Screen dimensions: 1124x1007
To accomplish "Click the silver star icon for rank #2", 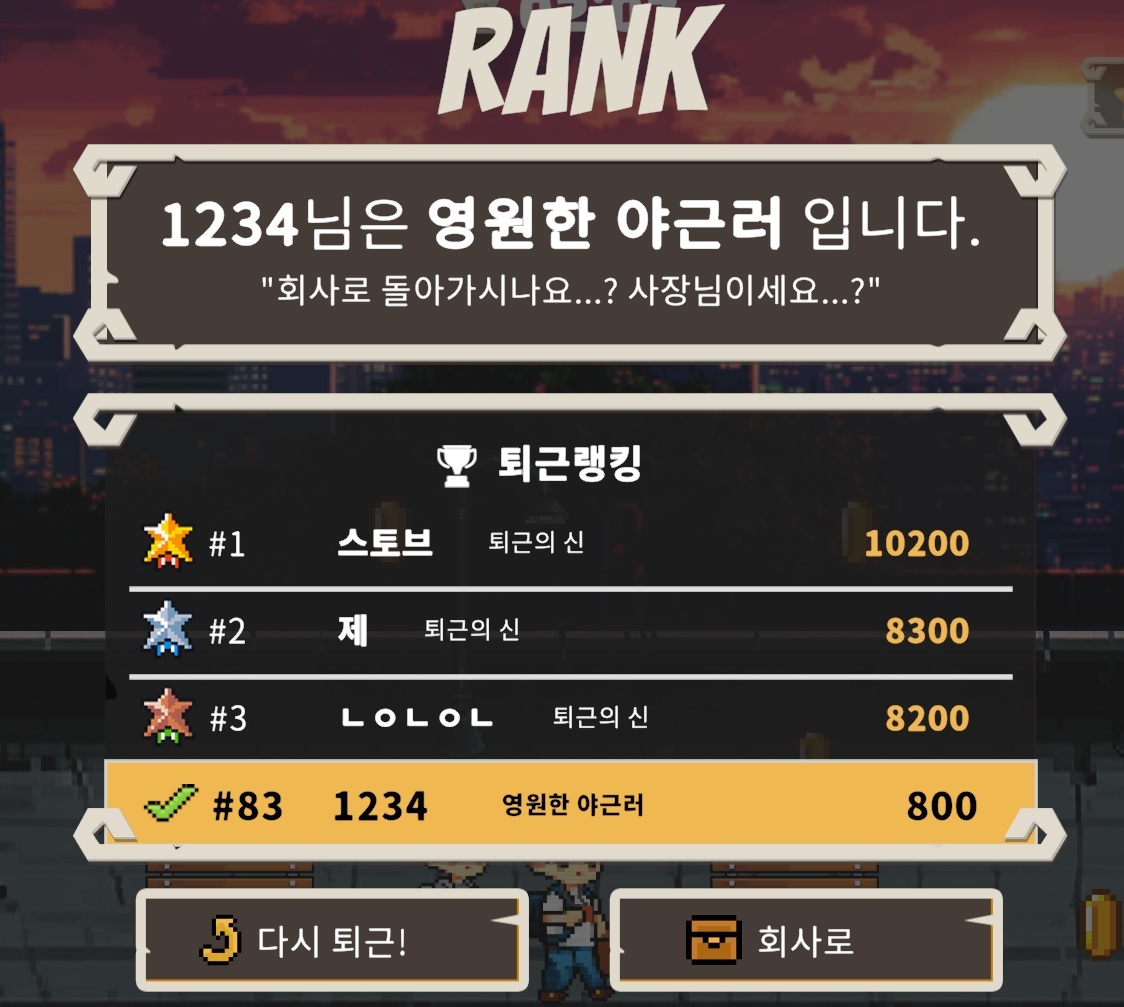I will (x=167, y=629).
